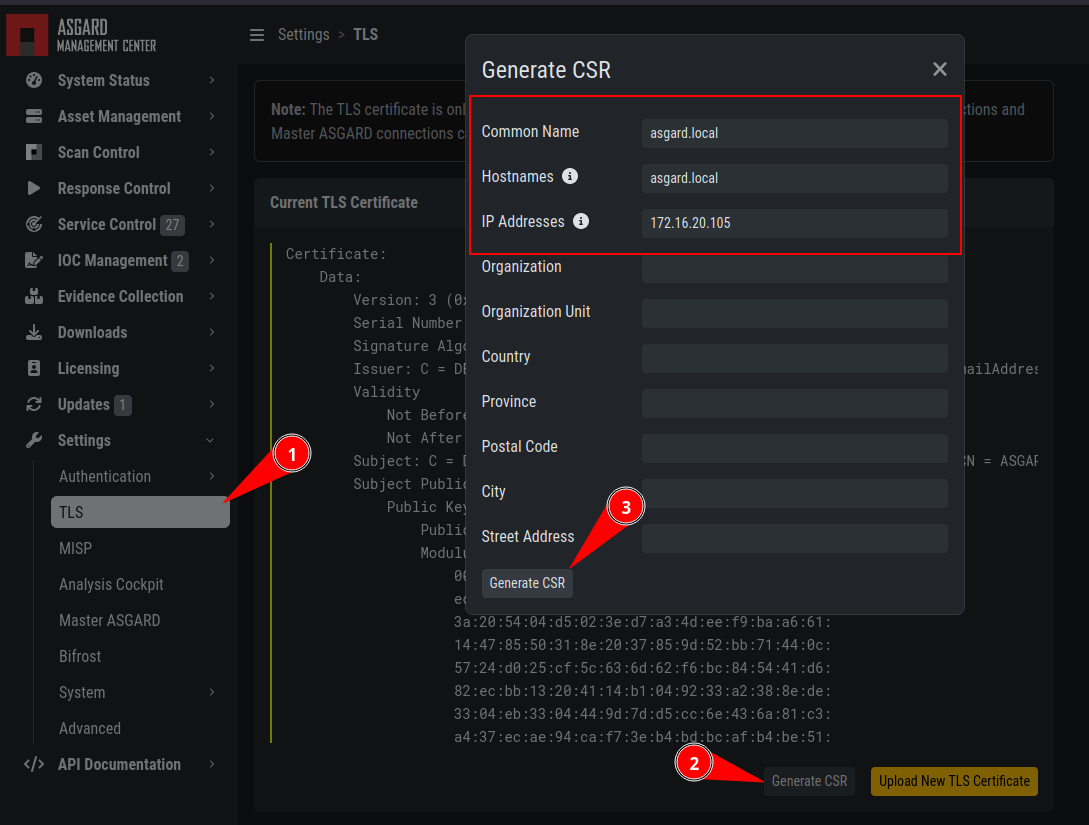Expand the Scan Control chevron
This screenshot has width=1089, height=825.
click(212, 152)
